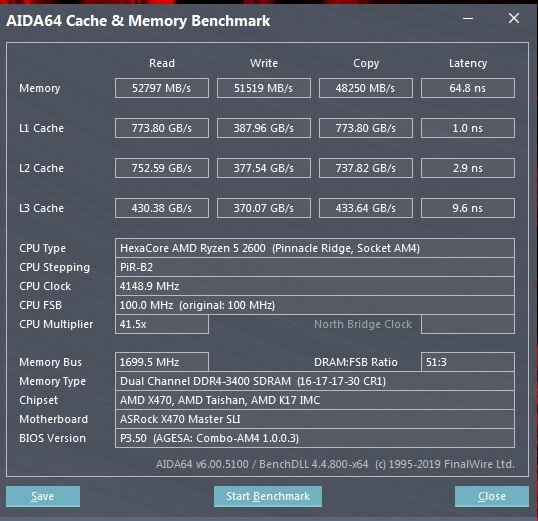Click CPU Multiplier field 41.5x

(x=162, y=324)
